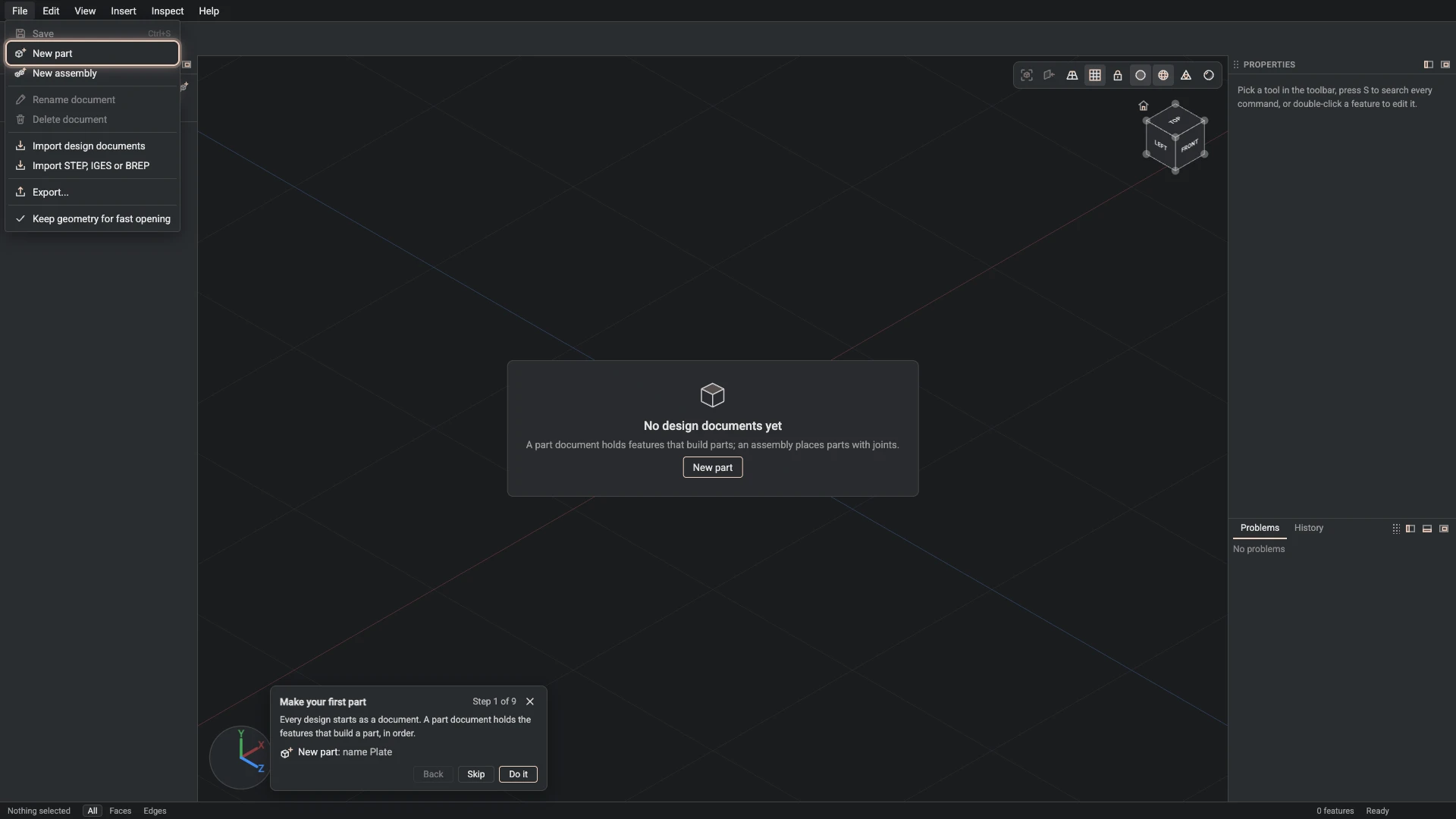
Task: Open the Insert menu
Action: coord(124,11)
